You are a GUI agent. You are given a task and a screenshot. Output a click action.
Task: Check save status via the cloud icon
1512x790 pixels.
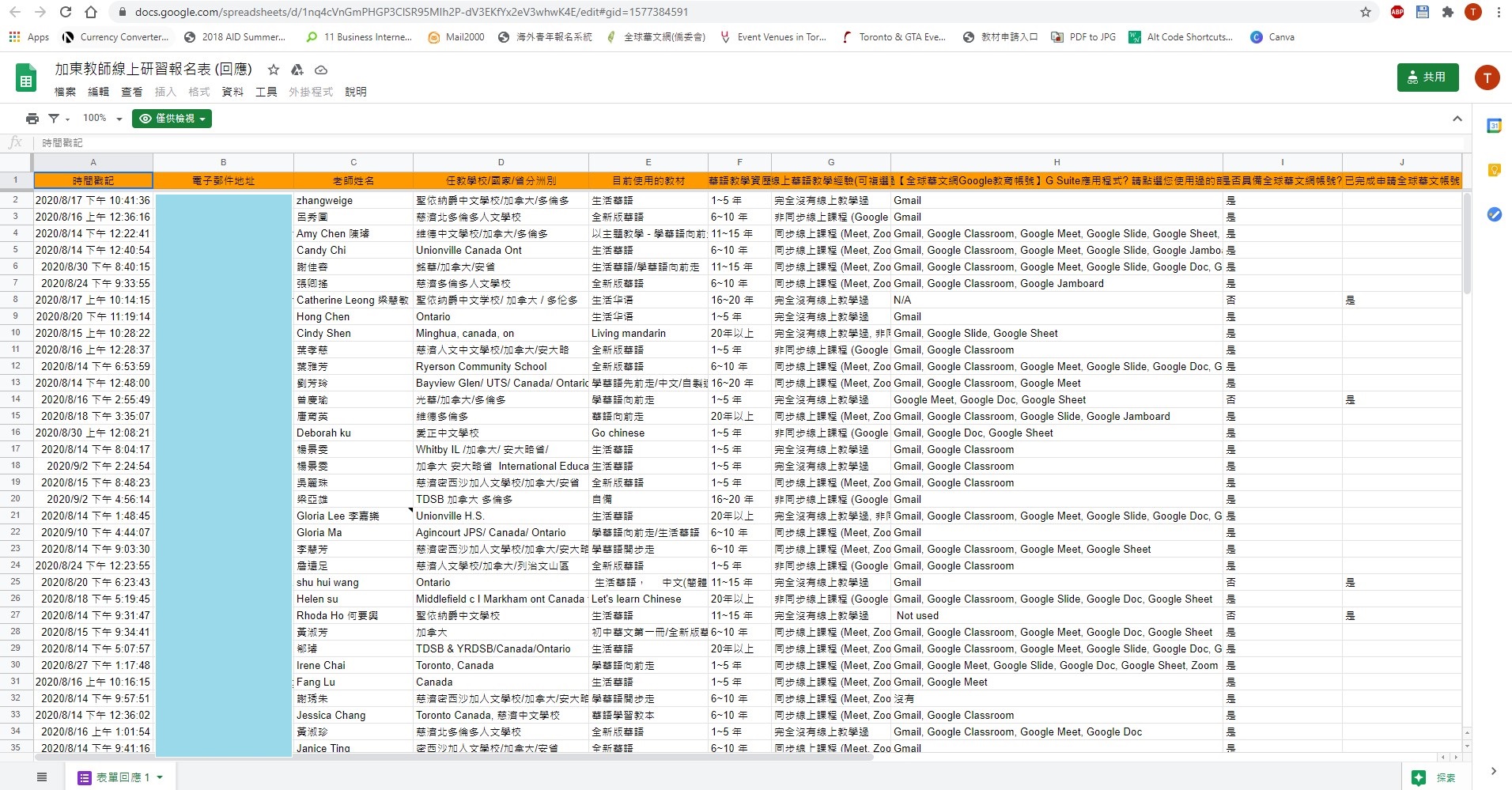(x=320, y=70)
